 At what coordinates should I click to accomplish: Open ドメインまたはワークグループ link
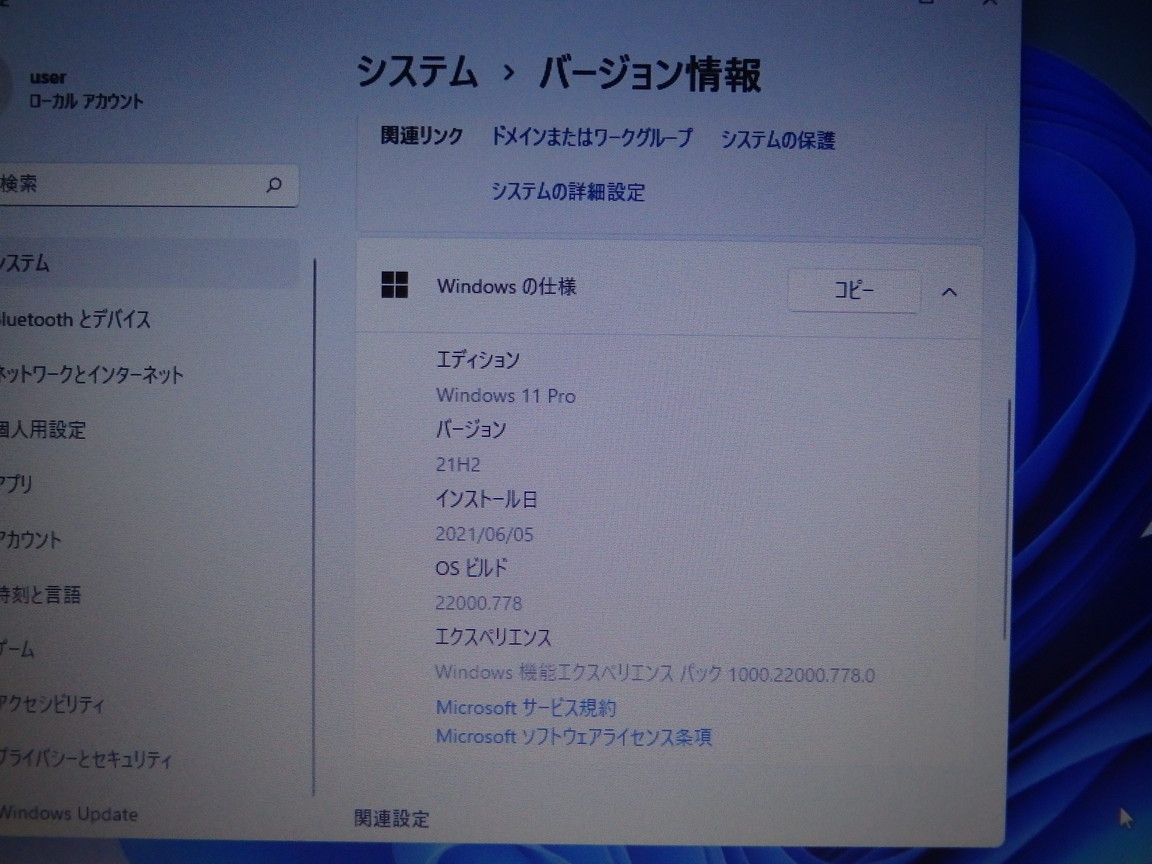click(591, 137)
